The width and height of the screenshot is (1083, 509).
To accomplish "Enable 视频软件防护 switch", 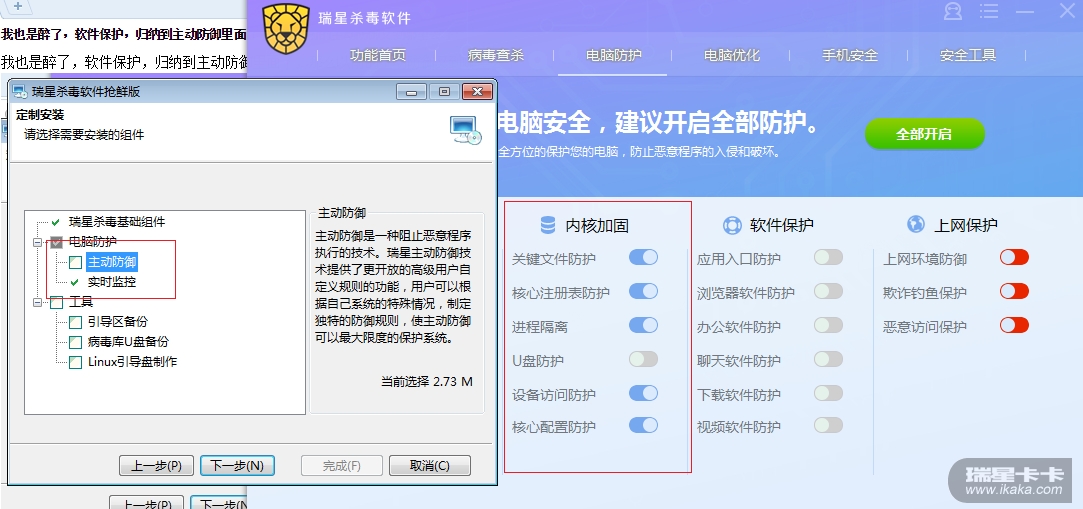I will [828, 425].
